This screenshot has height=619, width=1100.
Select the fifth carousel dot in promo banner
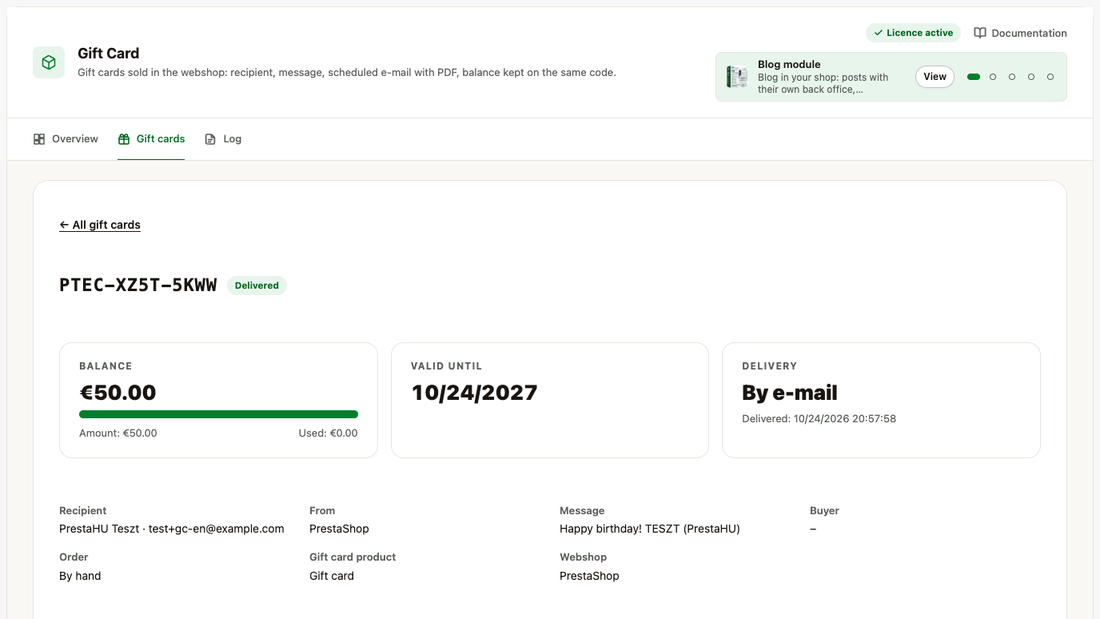[1050, 76]
